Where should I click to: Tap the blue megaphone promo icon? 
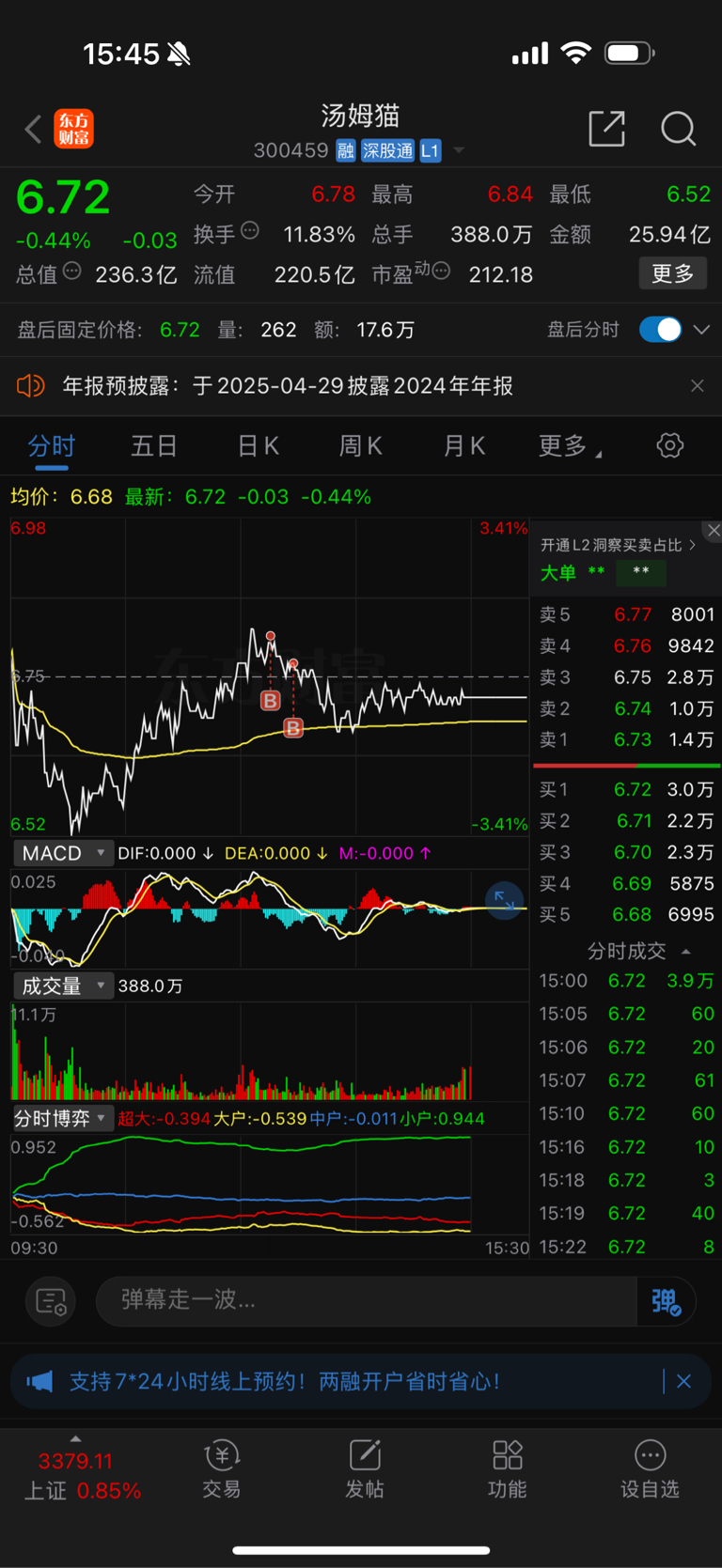coord(39,1382)
